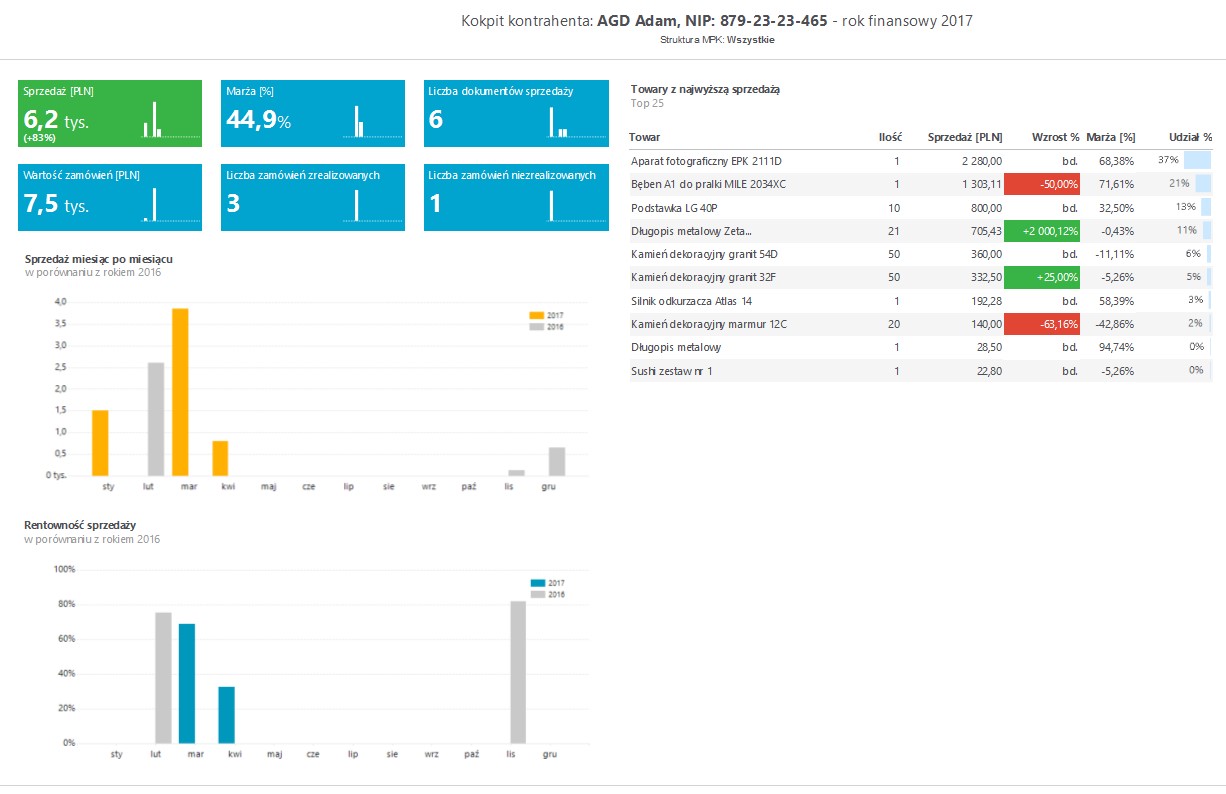Viewport: 1226px width, 794px height.
Task: Select the orange March bar in monthly sales chart
Action: tap(180, 392)
